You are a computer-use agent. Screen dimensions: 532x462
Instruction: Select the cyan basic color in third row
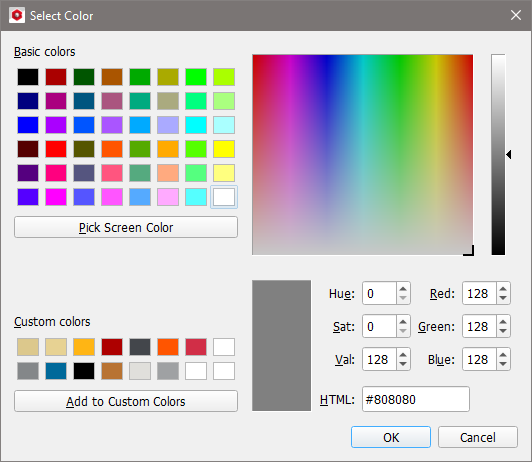[196, 125]
